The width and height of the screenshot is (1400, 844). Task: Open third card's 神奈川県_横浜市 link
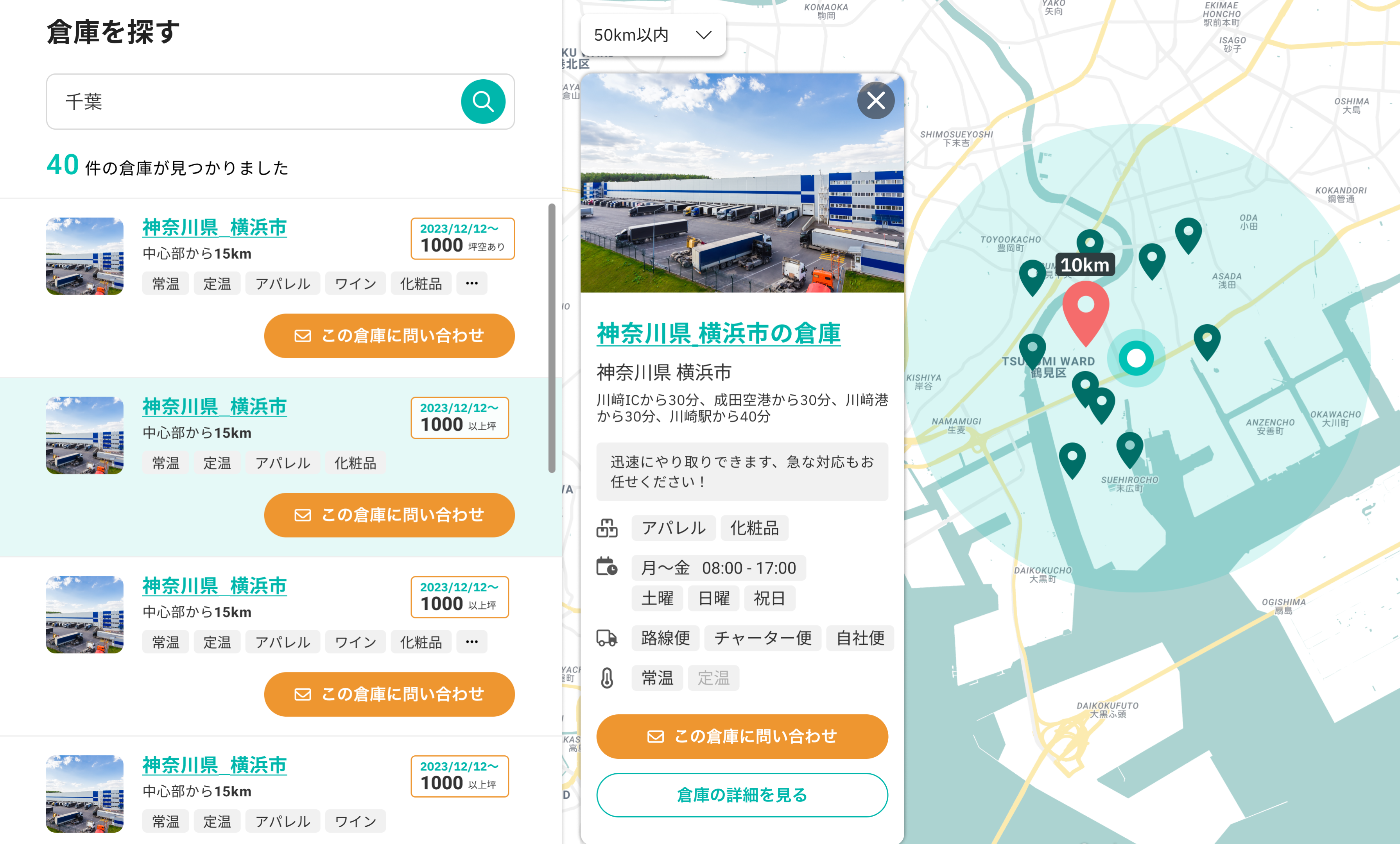(215, 586)
